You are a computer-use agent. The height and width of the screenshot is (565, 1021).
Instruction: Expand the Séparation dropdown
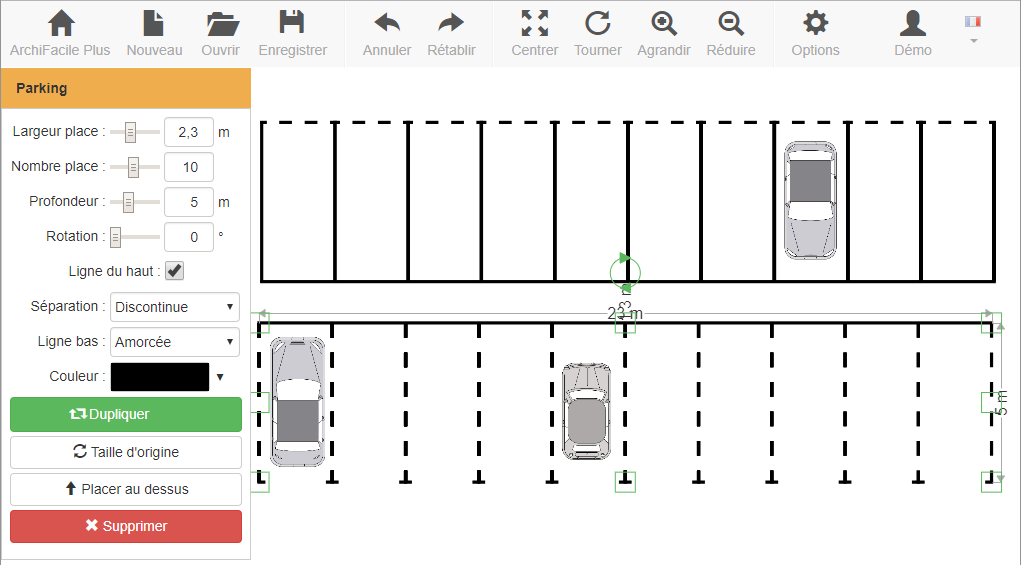[x=175, y=307]
